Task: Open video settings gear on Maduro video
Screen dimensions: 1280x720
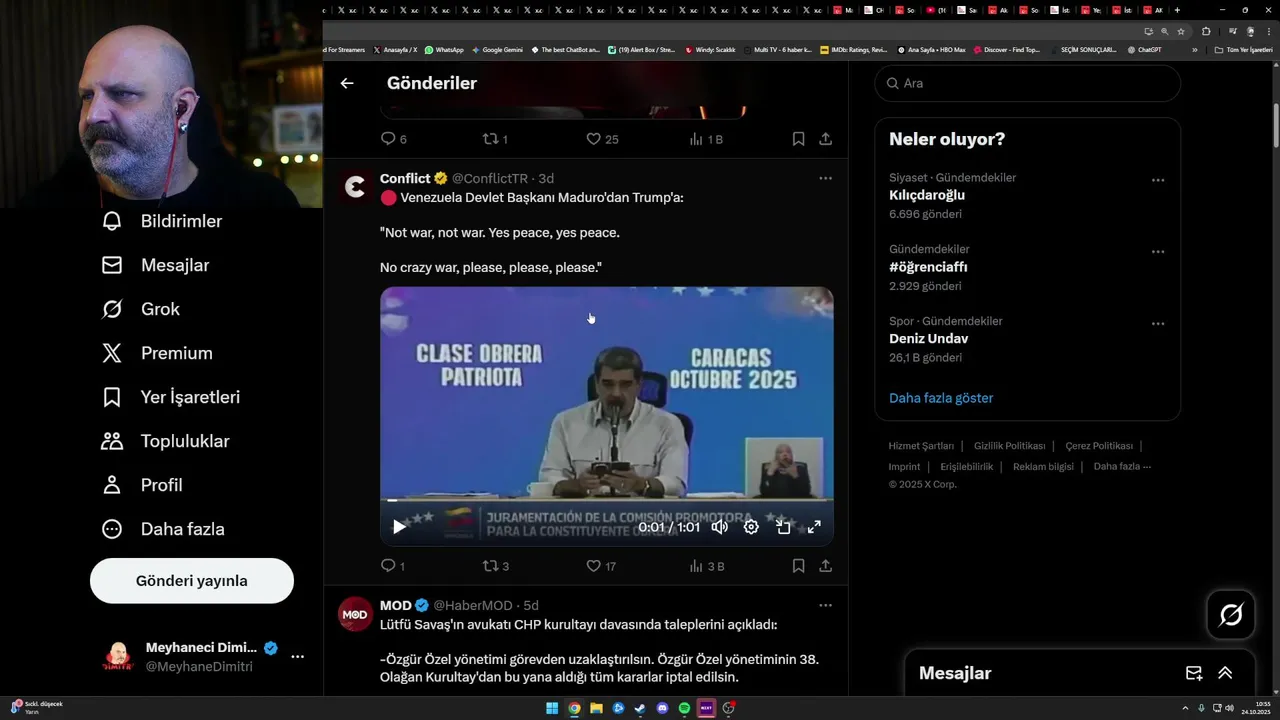Action: [751, 527]
